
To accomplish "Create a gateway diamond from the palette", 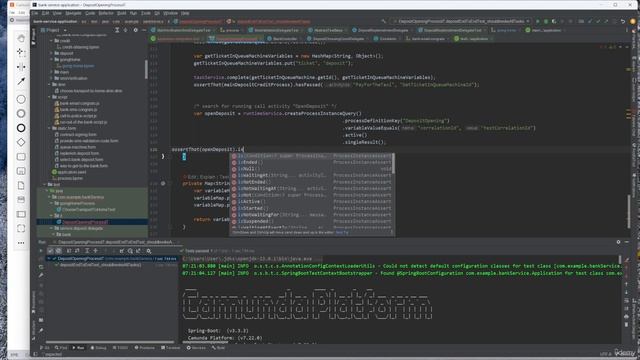I will tap(21, 142).
